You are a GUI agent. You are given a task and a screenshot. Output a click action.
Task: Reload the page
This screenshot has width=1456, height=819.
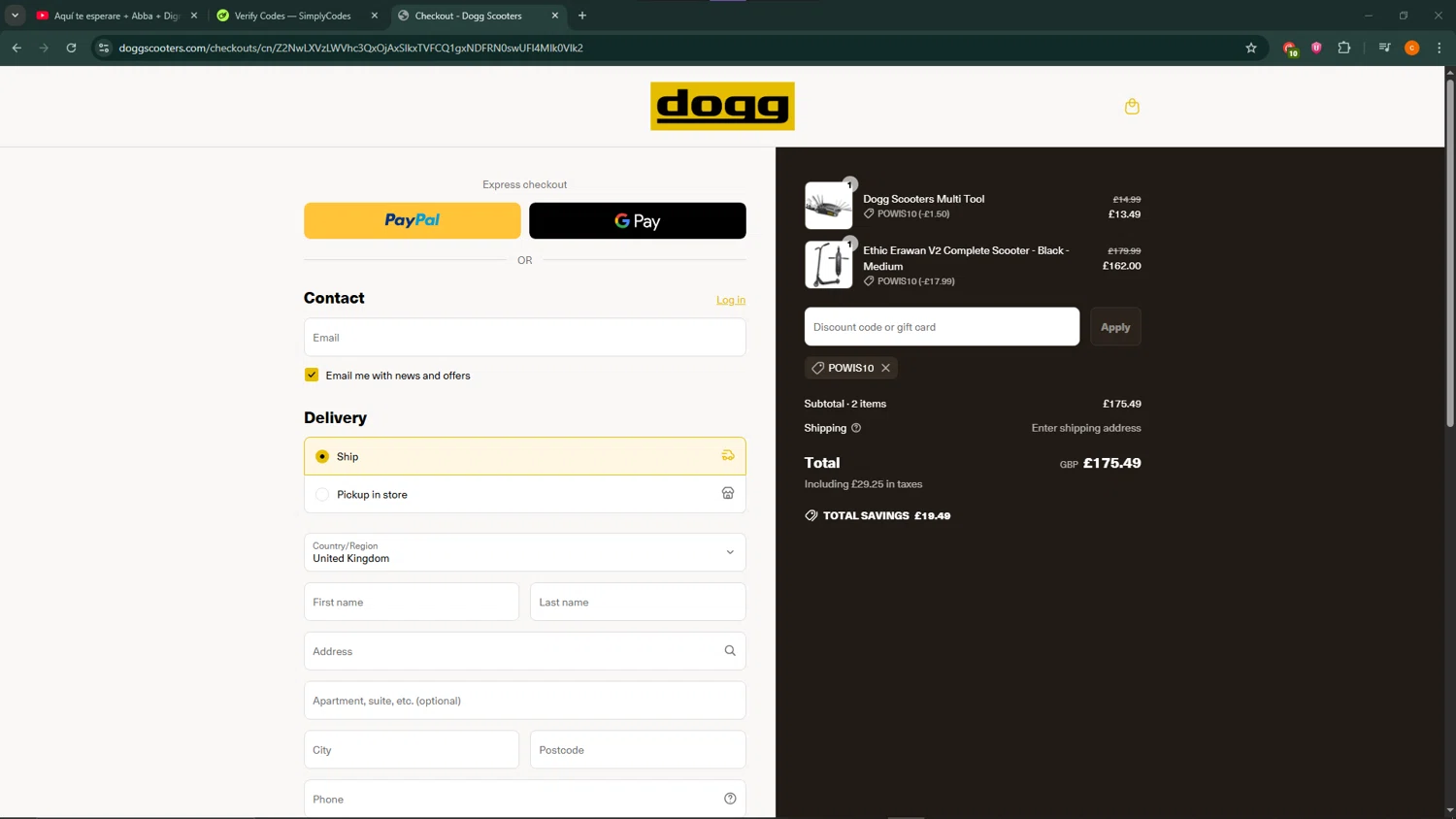[71, 48]
